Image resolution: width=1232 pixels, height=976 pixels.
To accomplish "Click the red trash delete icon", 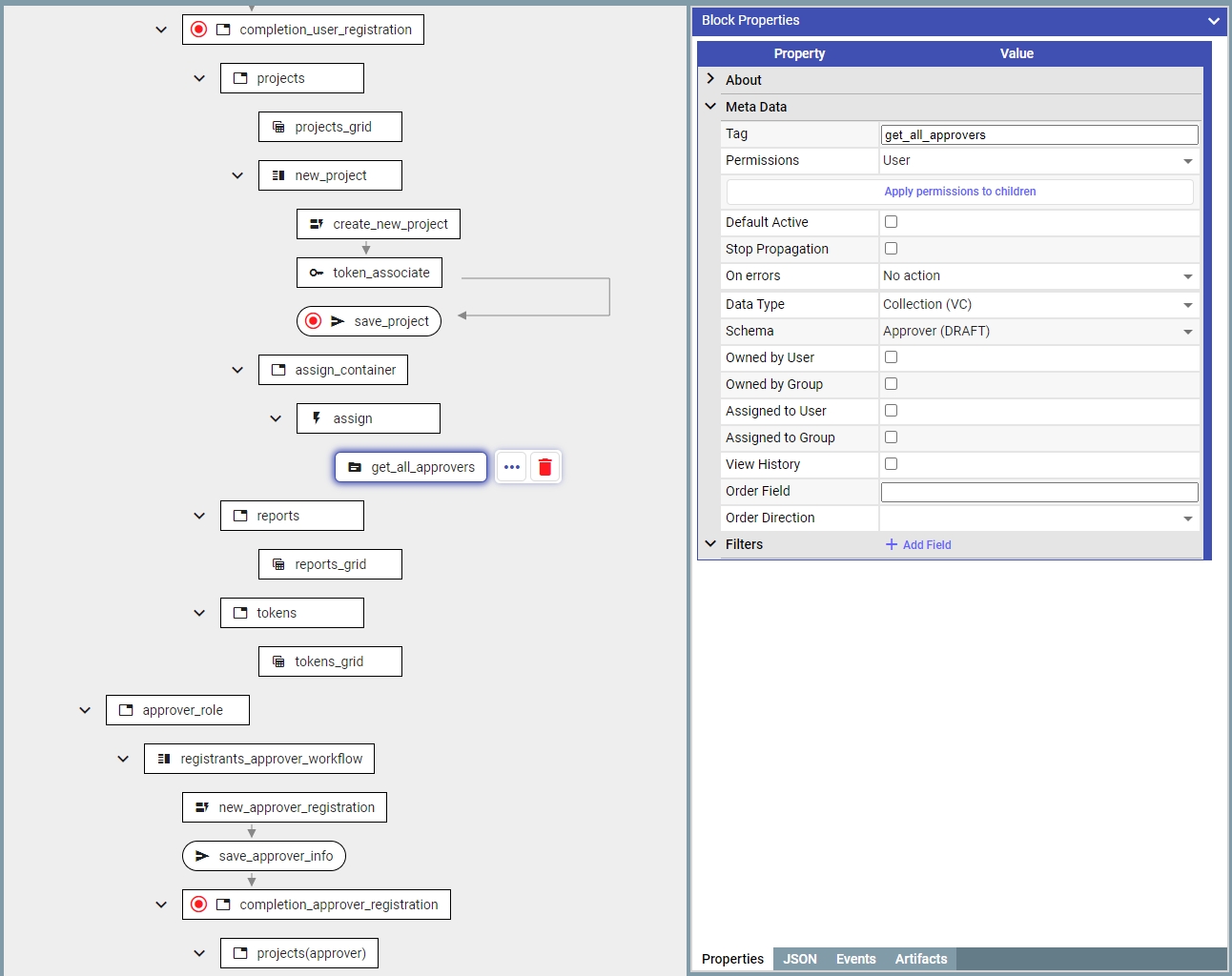I will 544,467.
